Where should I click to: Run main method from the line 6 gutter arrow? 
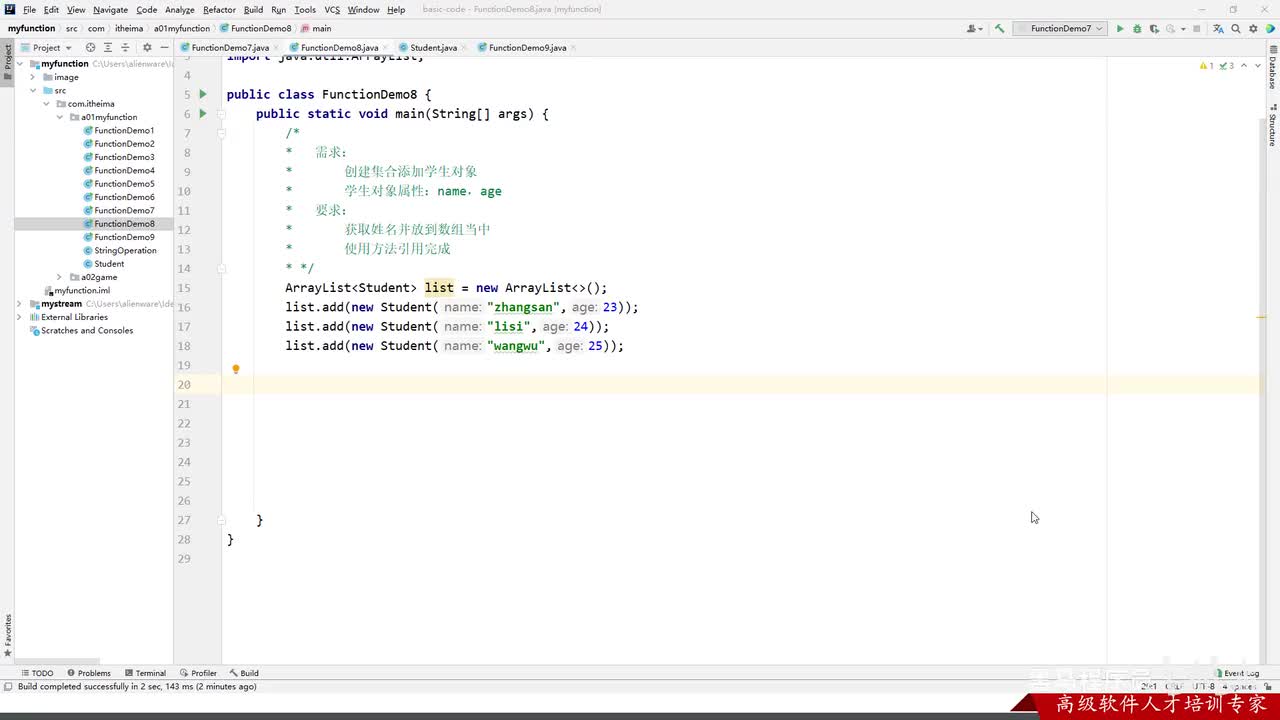(202, 114)
